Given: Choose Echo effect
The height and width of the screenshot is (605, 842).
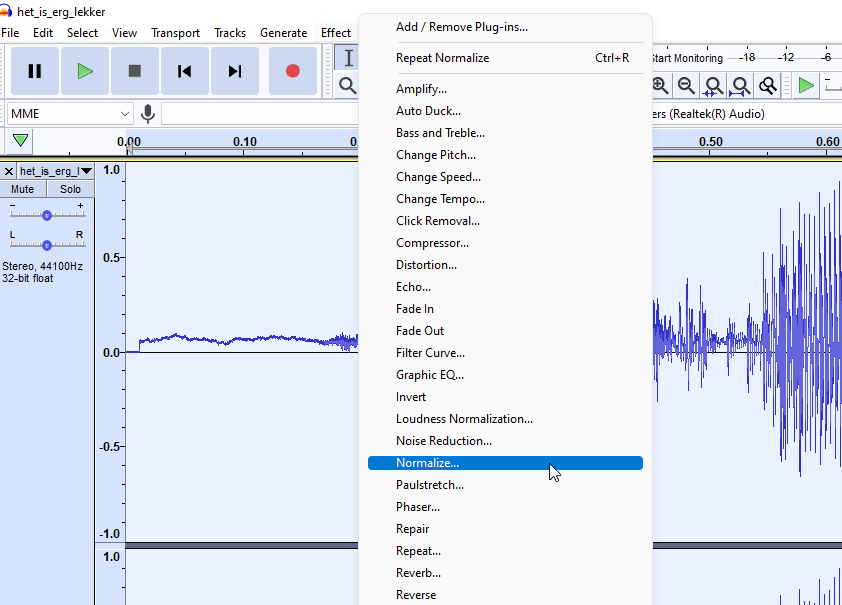Looking at the screenshot, I should (505, 287).
